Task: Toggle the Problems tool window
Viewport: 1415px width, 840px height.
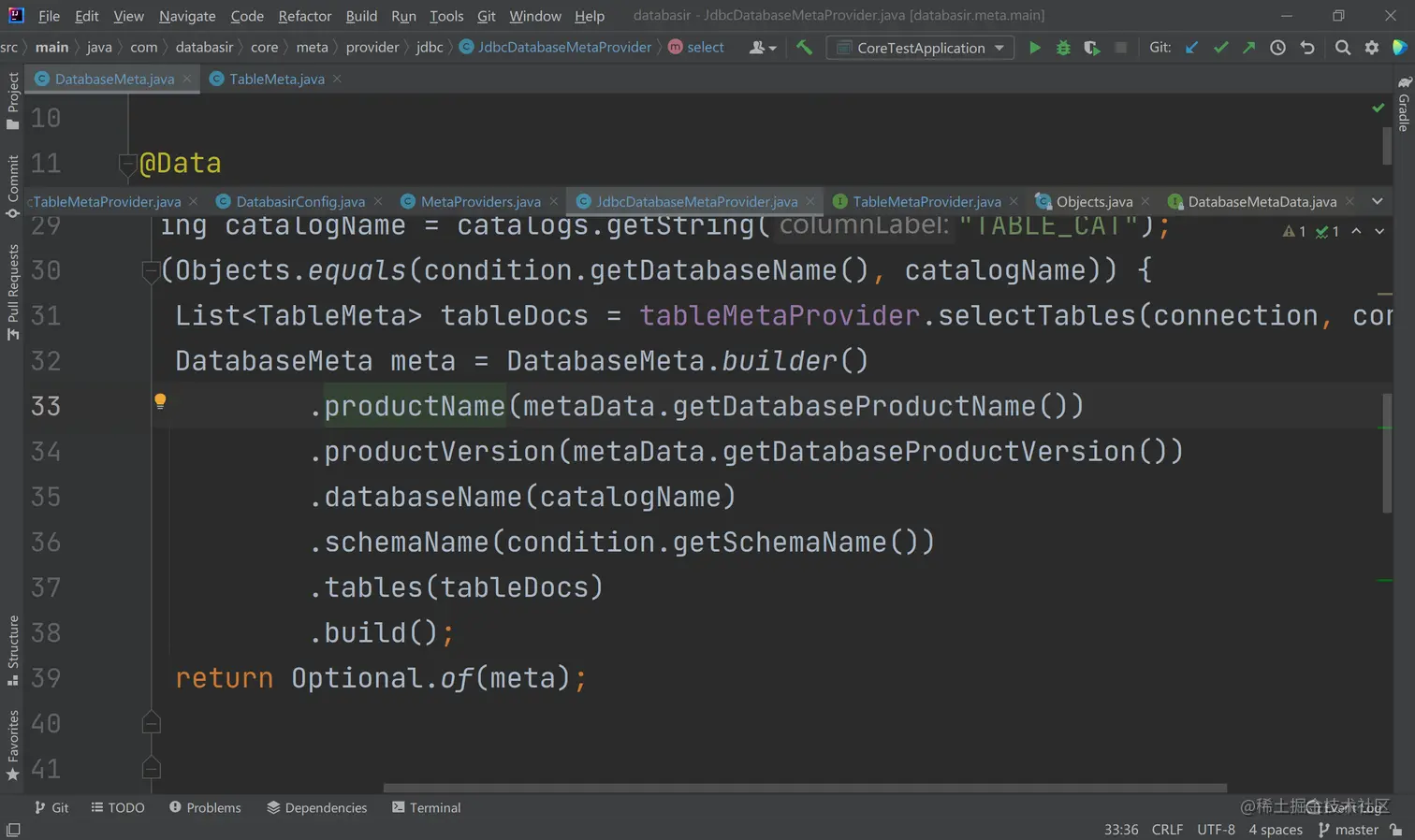Action: tap(205, 807)
